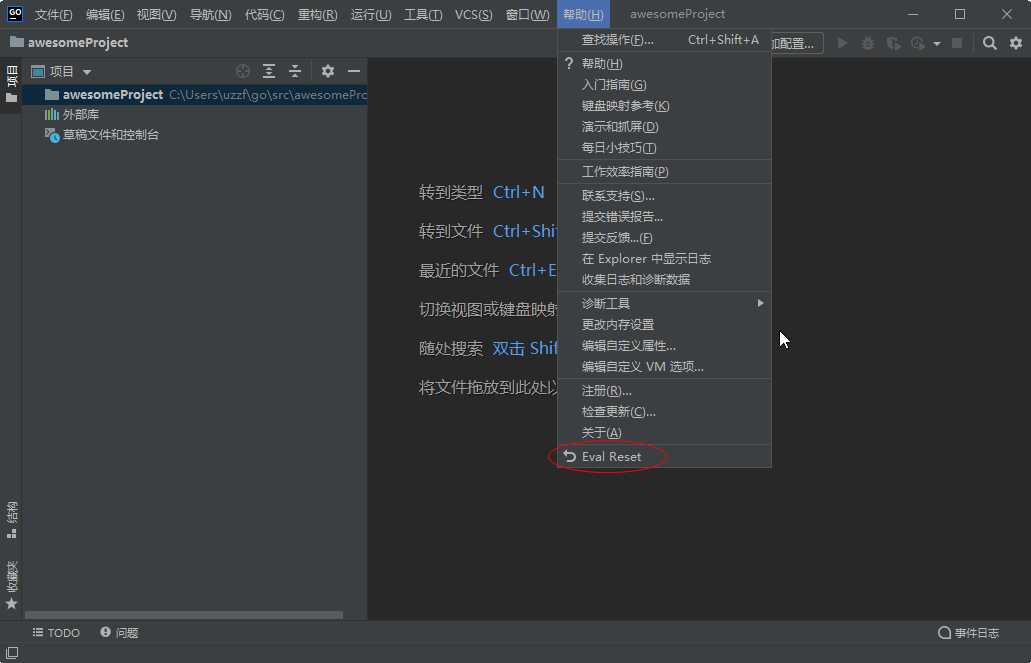Open the TODO tool window button
Viewport: 1031px width, 663px height.
coord(56,633)
